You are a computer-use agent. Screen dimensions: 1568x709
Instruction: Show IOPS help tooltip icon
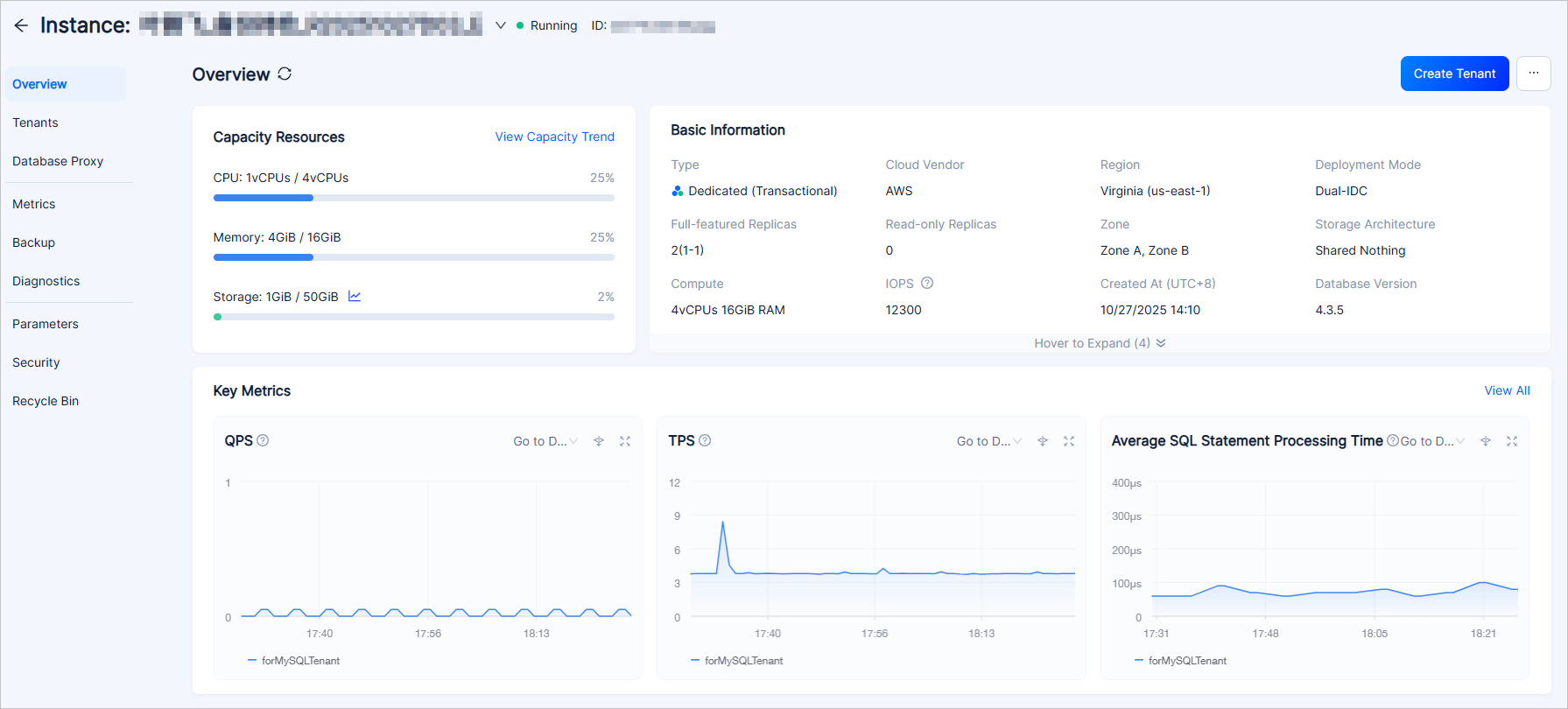927,283
